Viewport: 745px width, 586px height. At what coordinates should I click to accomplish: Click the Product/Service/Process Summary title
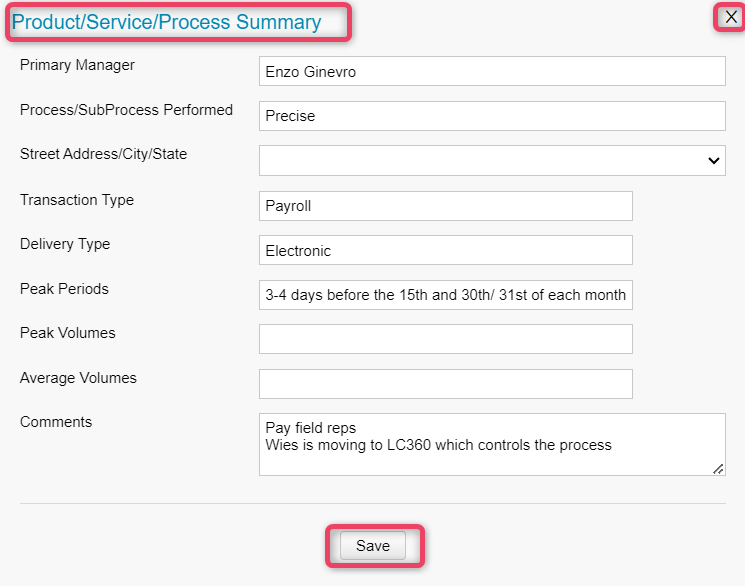(166, 22)
